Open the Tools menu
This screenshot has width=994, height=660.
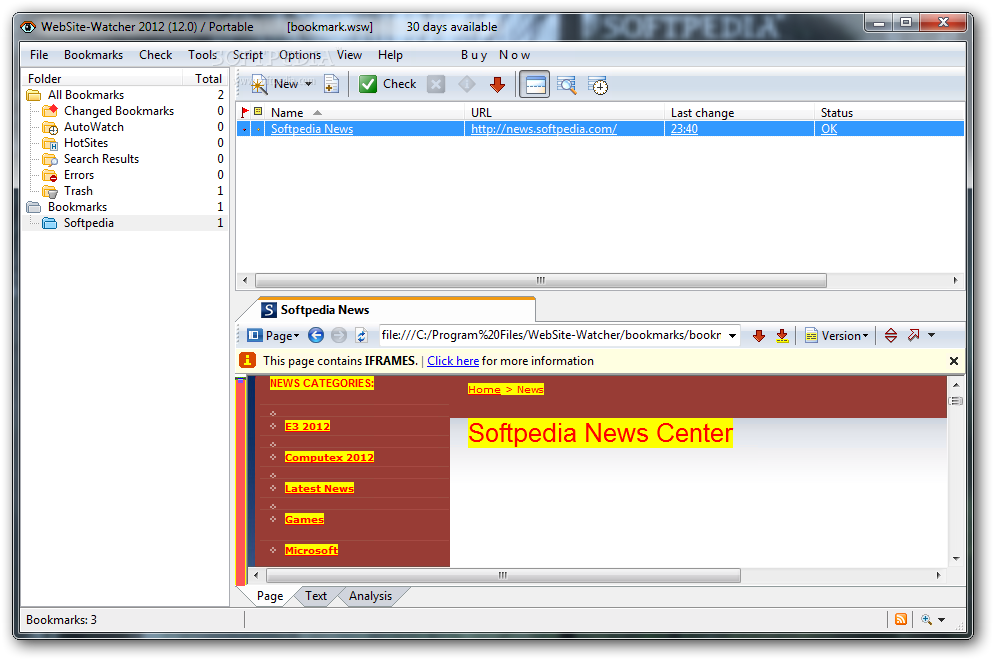pos(202,55)
